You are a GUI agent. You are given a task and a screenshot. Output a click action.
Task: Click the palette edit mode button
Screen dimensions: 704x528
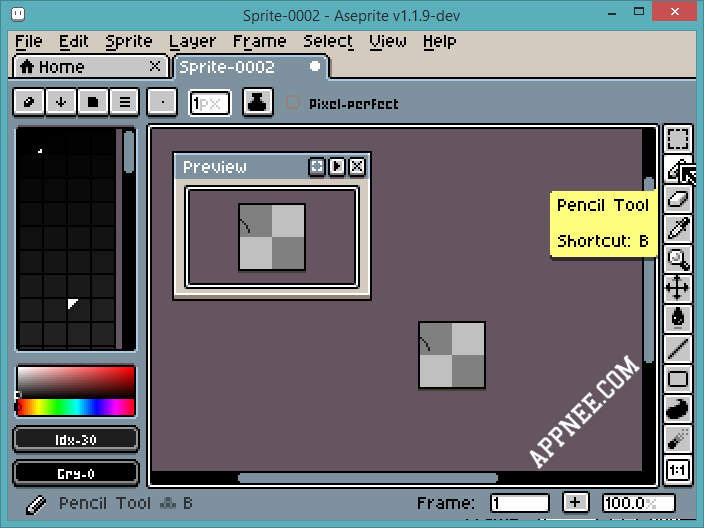[29, 102]
